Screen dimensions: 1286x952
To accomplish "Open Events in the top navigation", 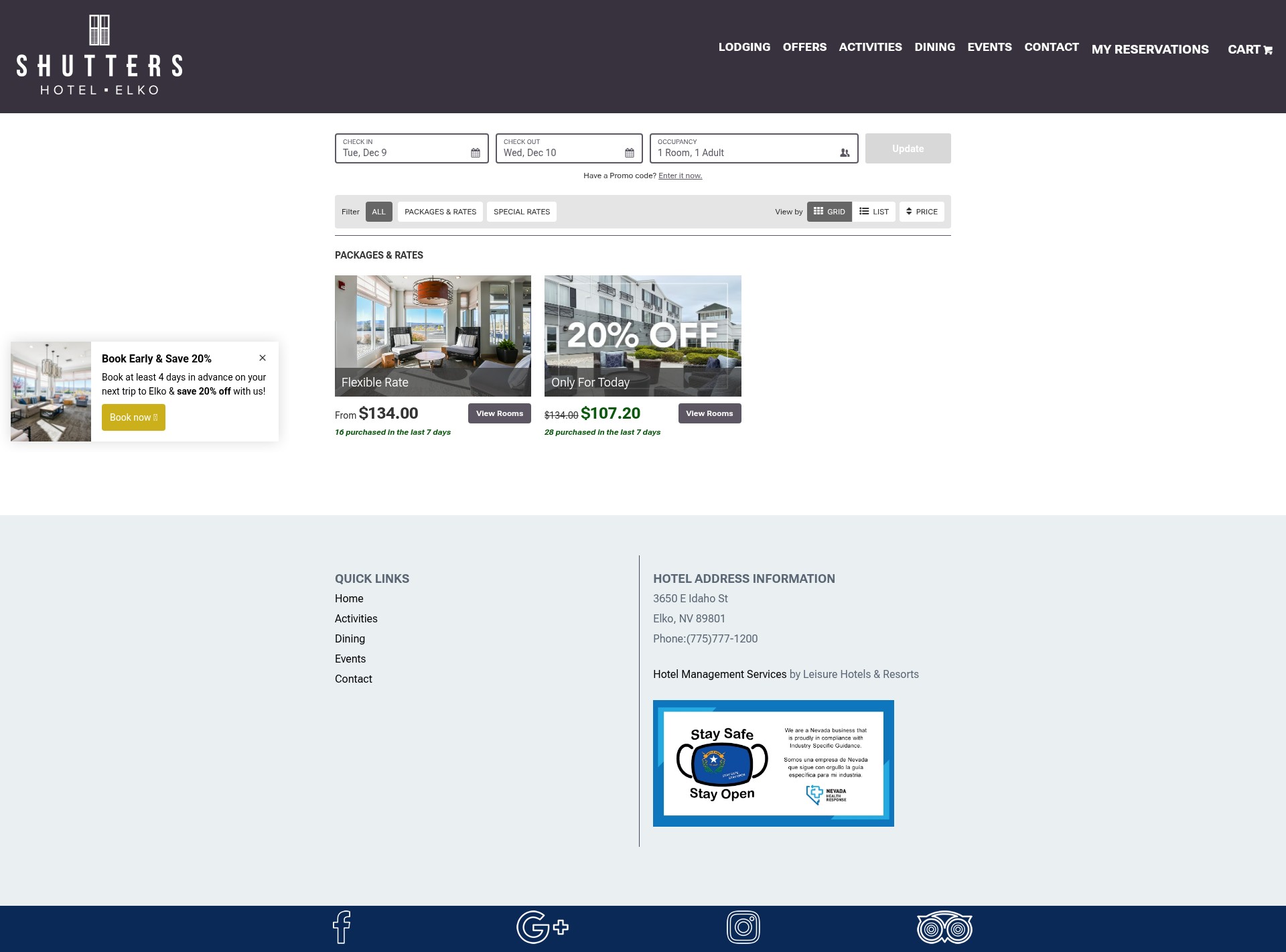I will pyautogui.click(x=989, y=47).
